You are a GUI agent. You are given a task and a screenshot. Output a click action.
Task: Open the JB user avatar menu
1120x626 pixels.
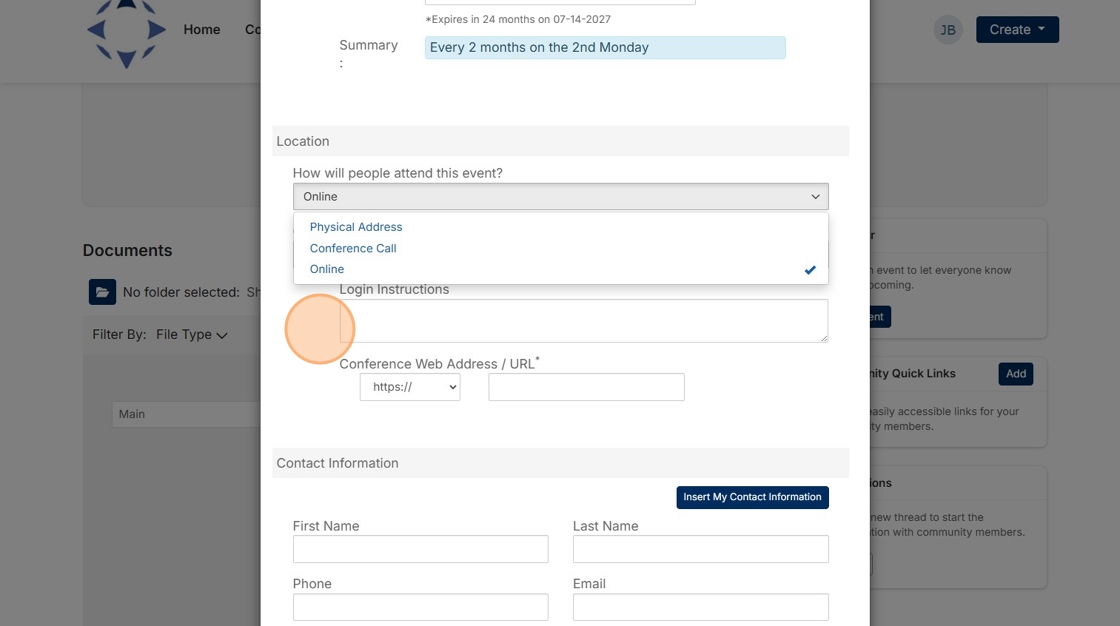(x=948, y=30)
